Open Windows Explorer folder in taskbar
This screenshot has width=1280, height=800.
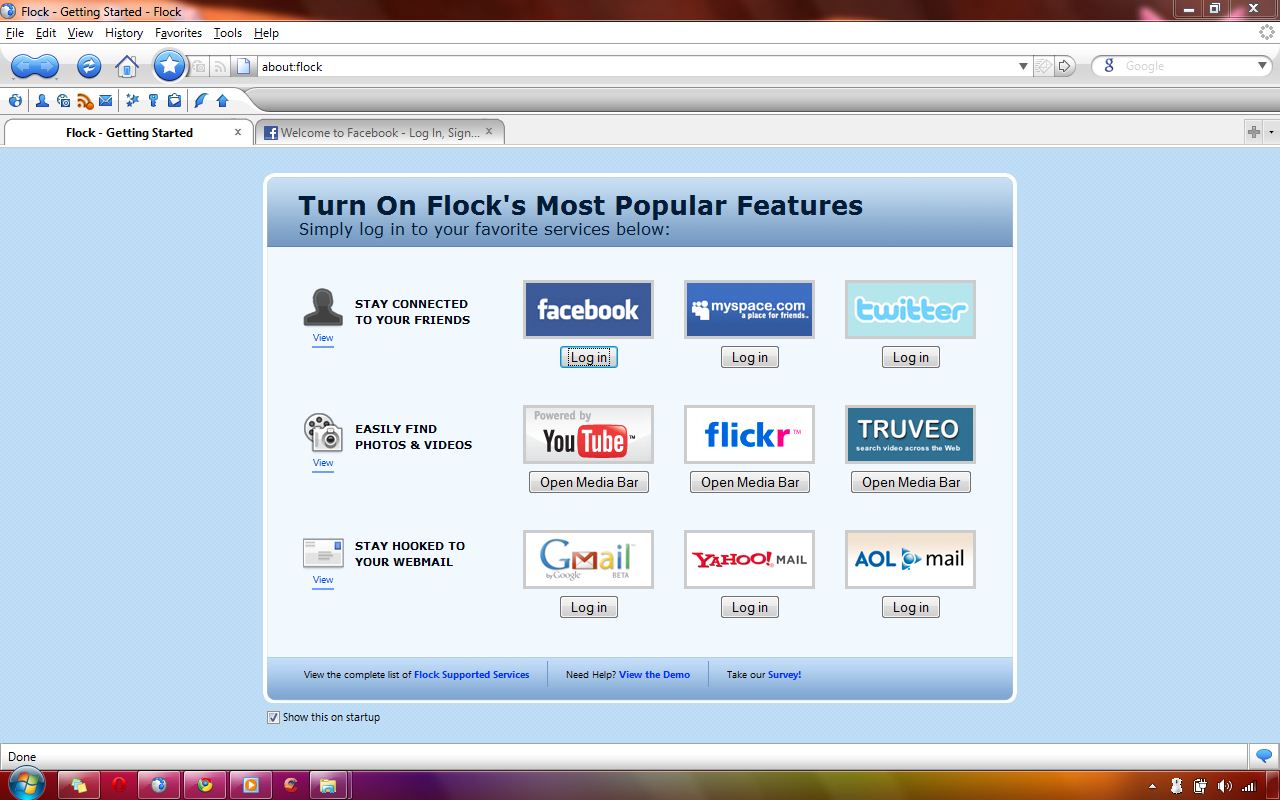pos(327,785)
